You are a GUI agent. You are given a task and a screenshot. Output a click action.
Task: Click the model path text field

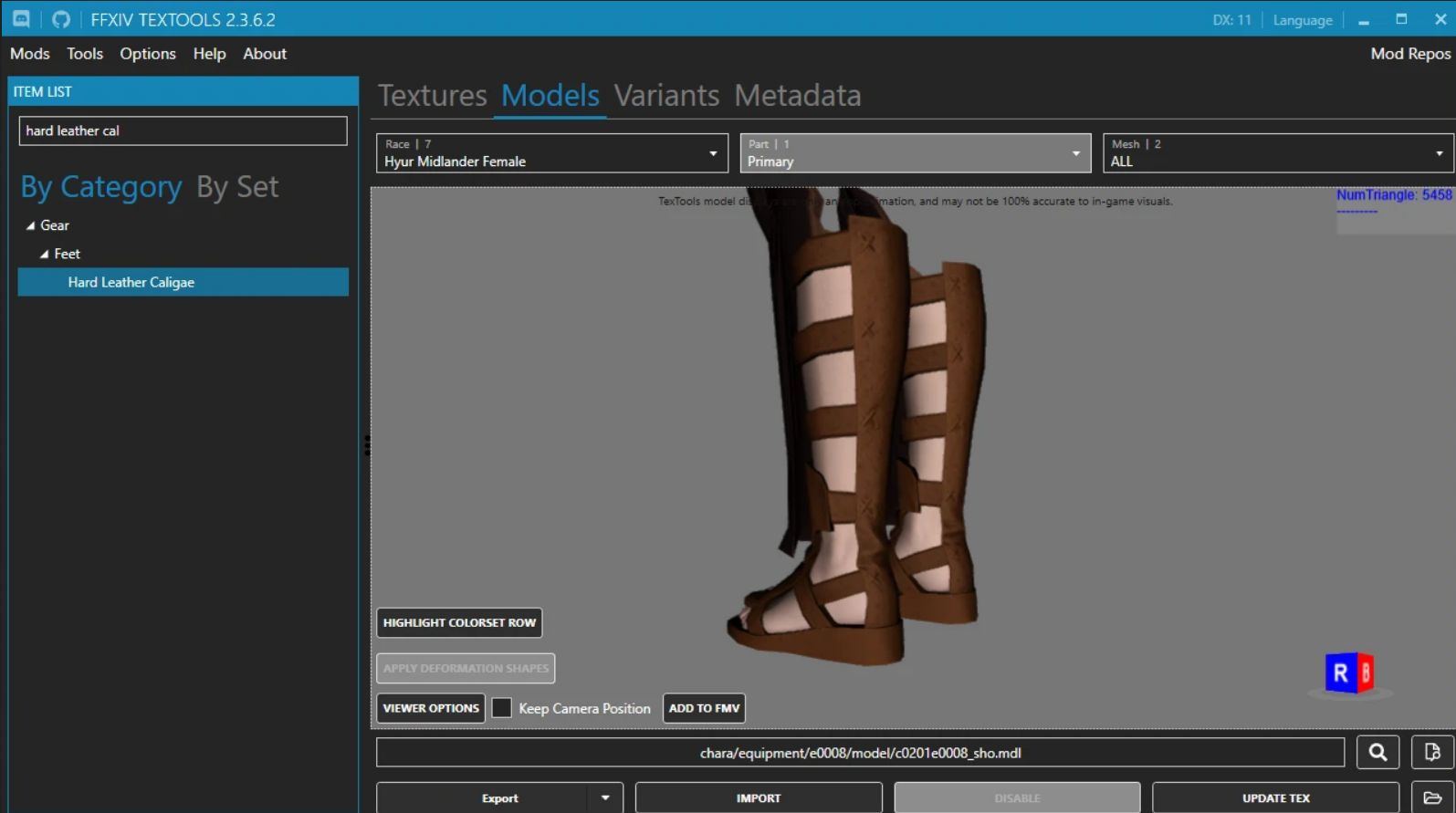point(860,753)
